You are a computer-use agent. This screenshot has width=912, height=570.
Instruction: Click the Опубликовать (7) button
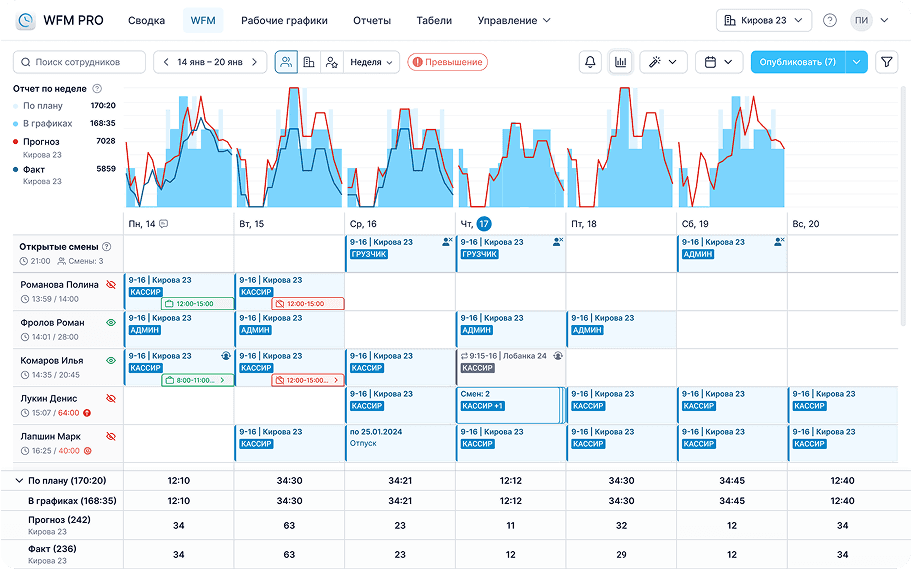[x=797, y=62]
